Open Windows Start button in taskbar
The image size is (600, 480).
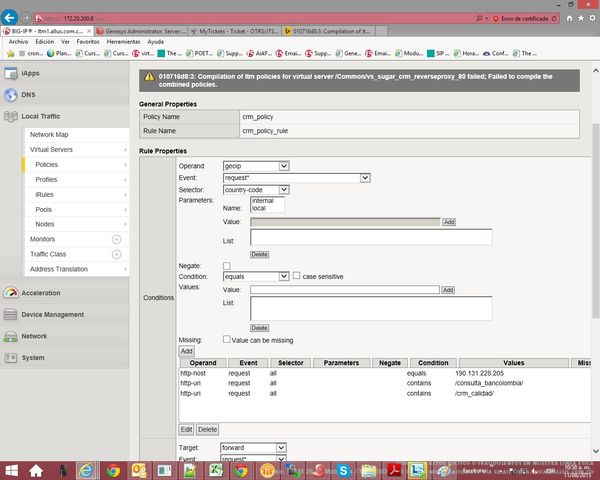click(x=12, y=469)
